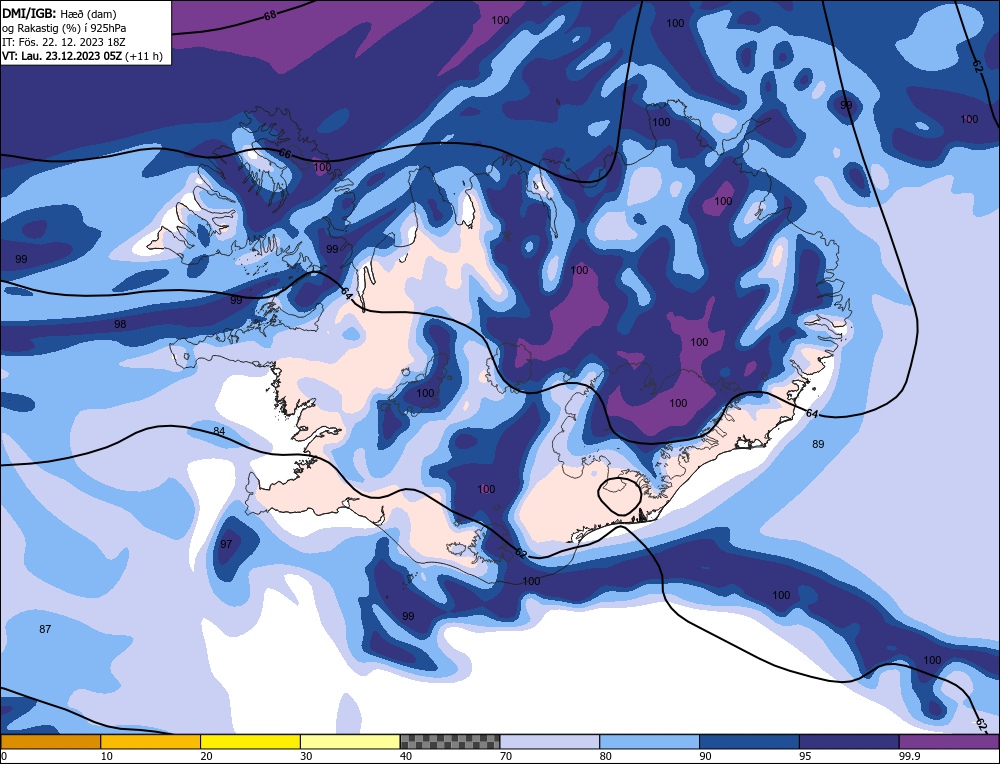Click the '66' contour label on the map
Screen dimensions: 1000x764
[x=285, y=154]
